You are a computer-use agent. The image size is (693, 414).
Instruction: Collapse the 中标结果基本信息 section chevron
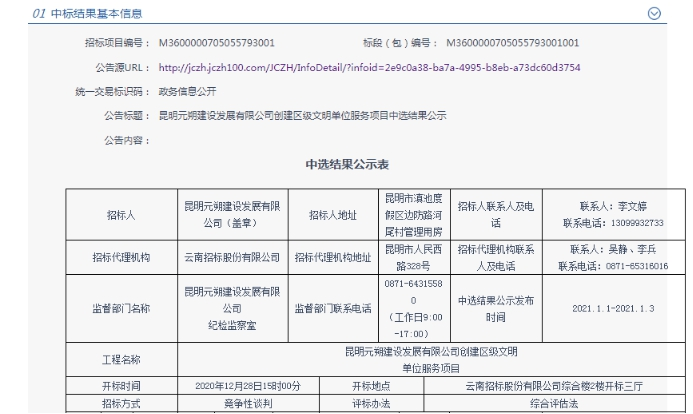pyautogui.click(x=655, y=14)
